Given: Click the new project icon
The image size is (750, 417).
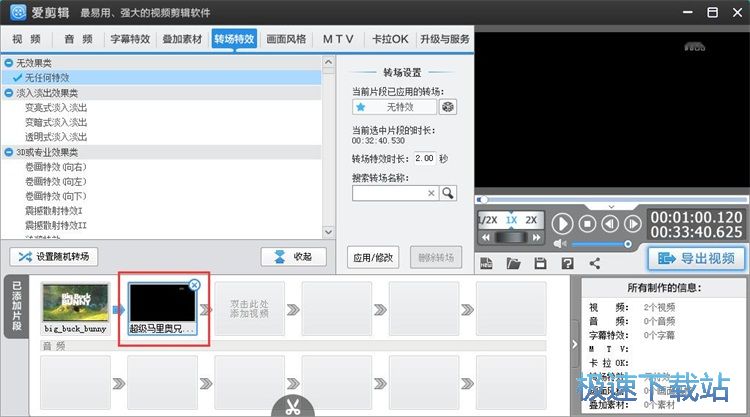Looking at the screenshot, I should (x=486, y=263).
